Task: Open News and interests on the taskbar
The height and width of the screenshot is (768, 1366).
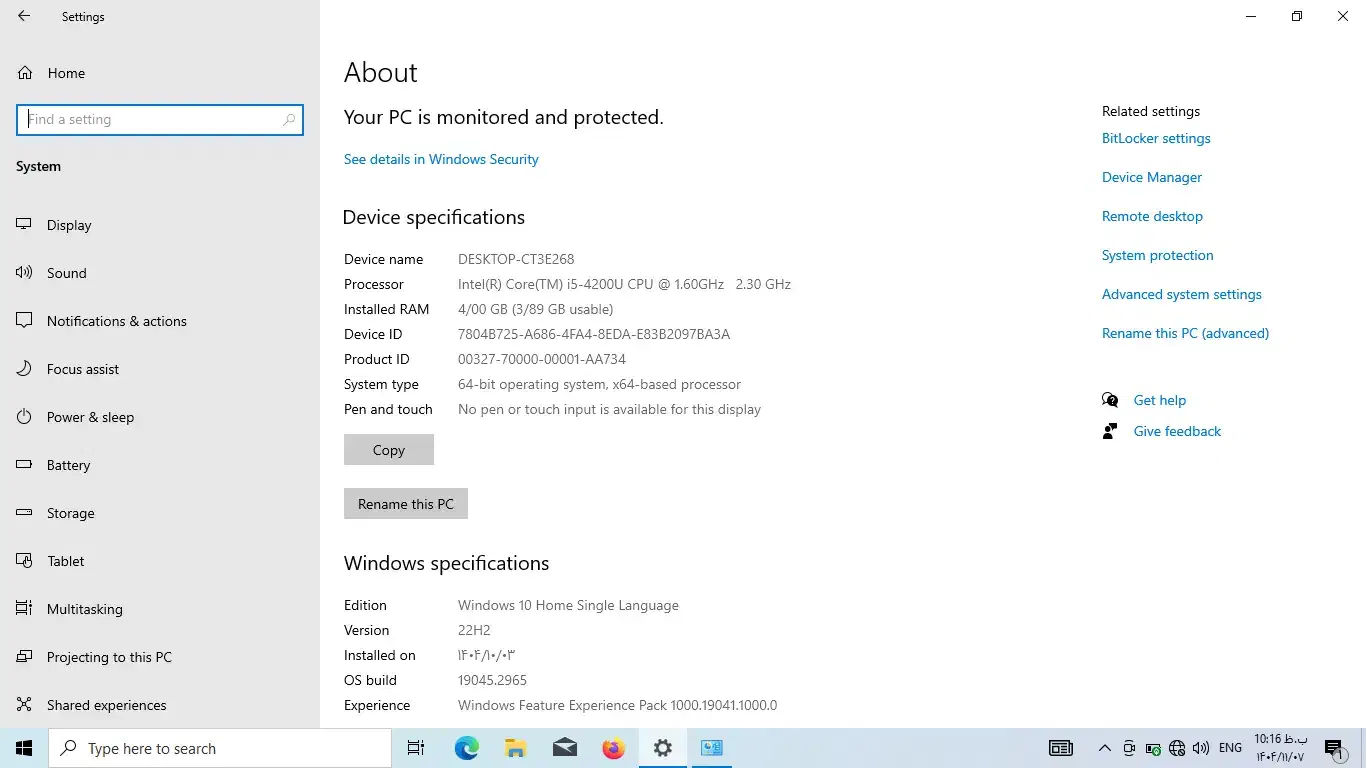Action: 1060,748
